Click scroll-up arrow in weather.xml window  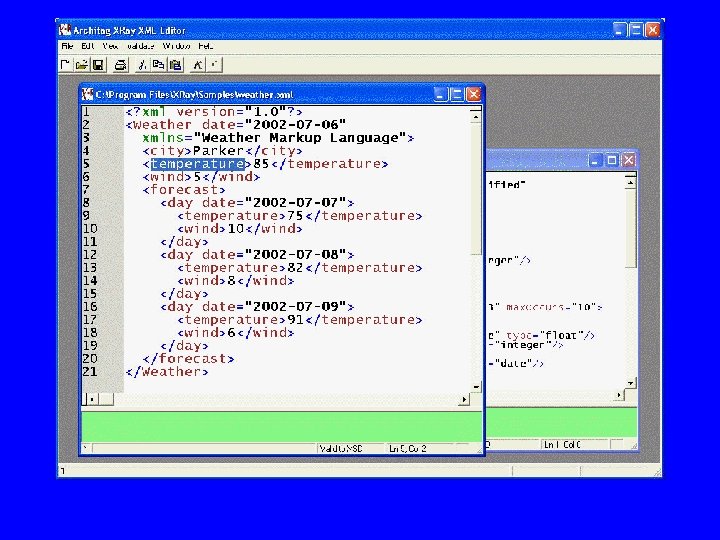click(476, 117)
